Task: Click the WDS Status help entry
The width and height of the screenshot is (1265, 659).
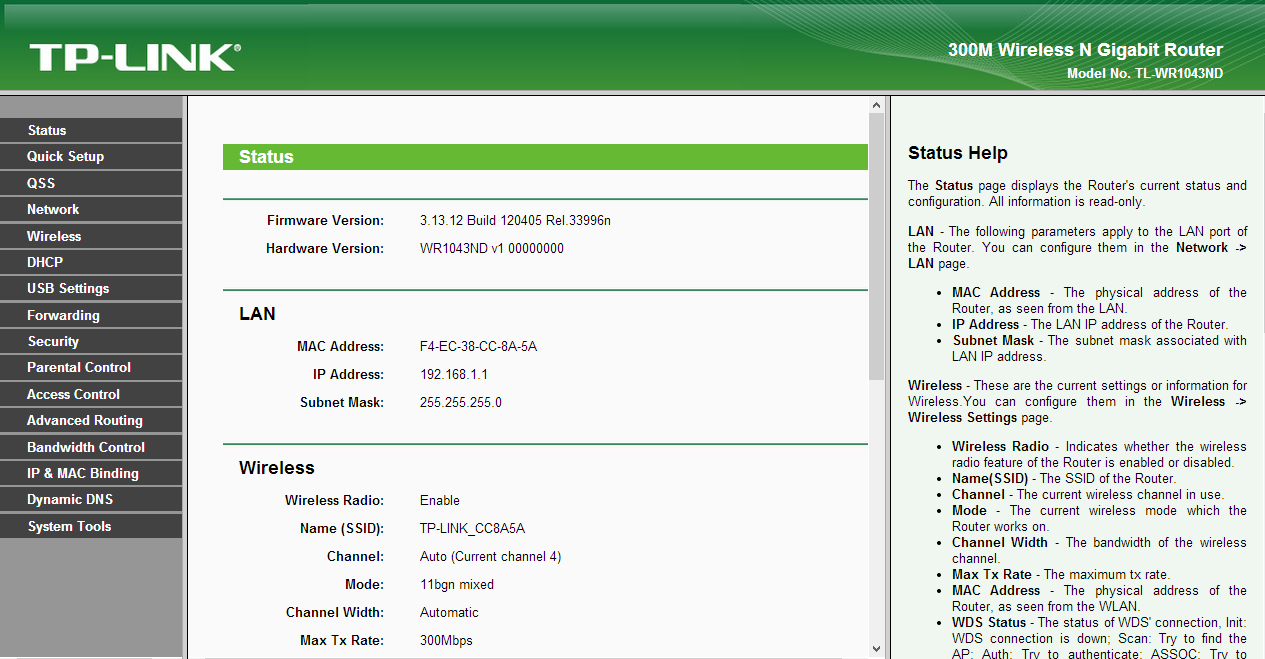Action: pos(1099,638)
